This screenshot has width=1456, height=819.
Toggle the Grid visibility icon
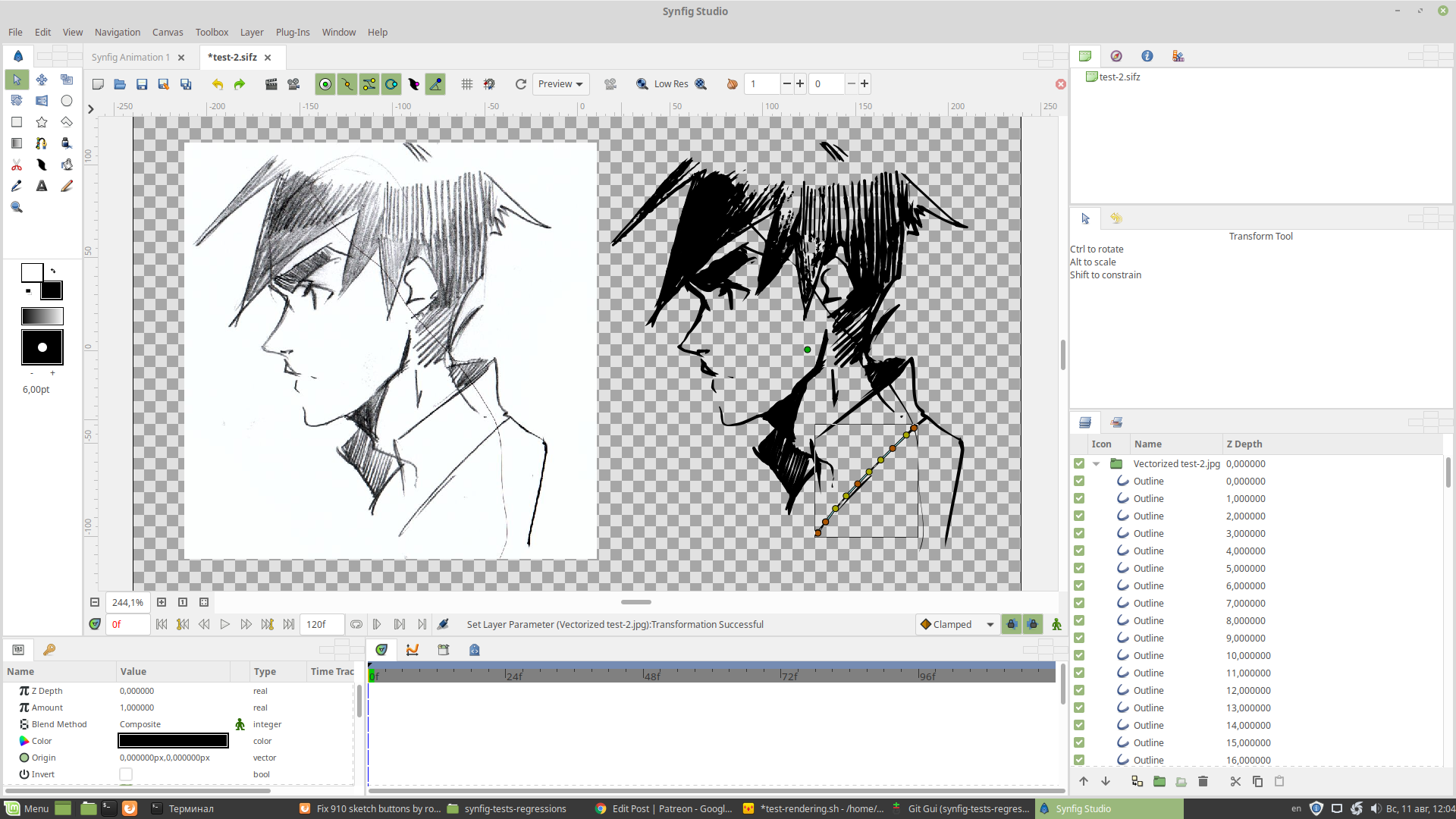pos(466,84)
